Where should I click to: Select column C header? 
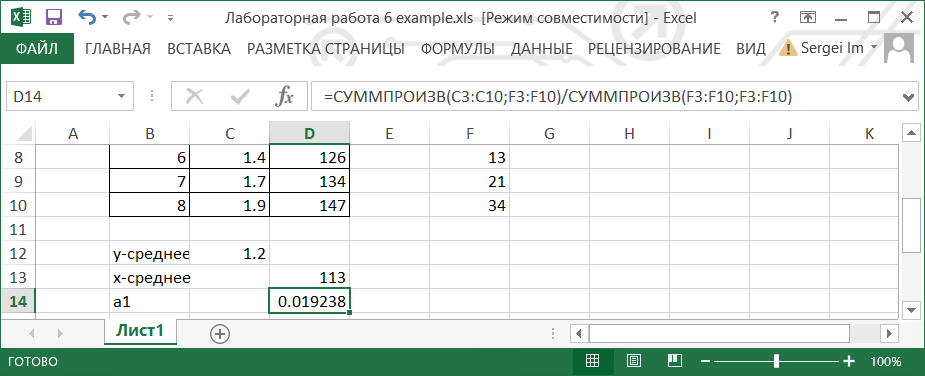coord(229,133)
